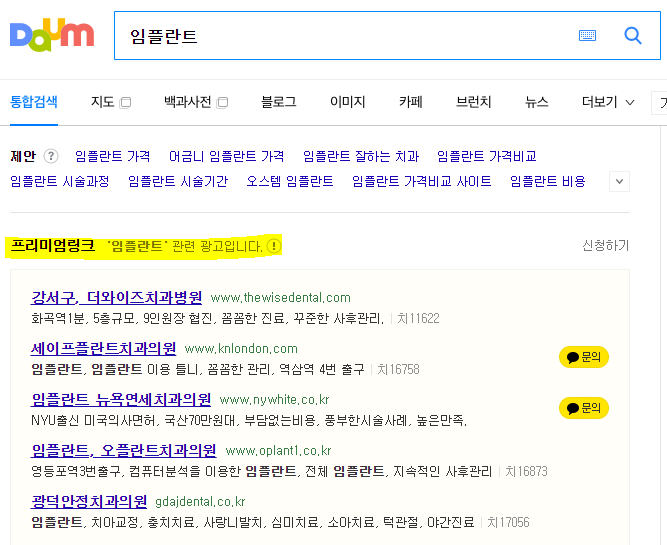
Task: Click the small box icon next to 백과사전
Action: [222, 103]
